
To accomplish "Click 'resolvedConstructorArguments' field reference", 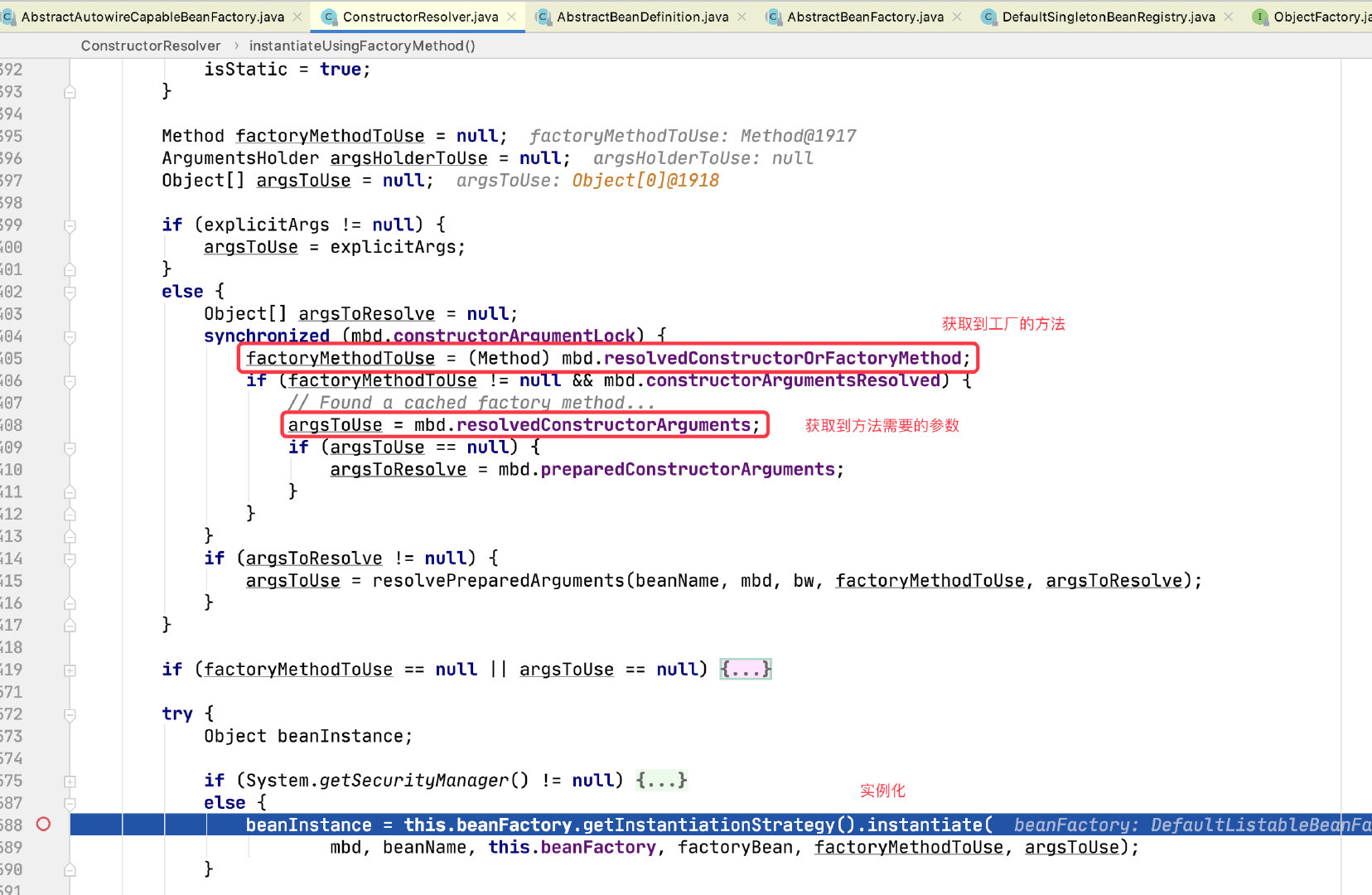I will (x=604, y=425).
